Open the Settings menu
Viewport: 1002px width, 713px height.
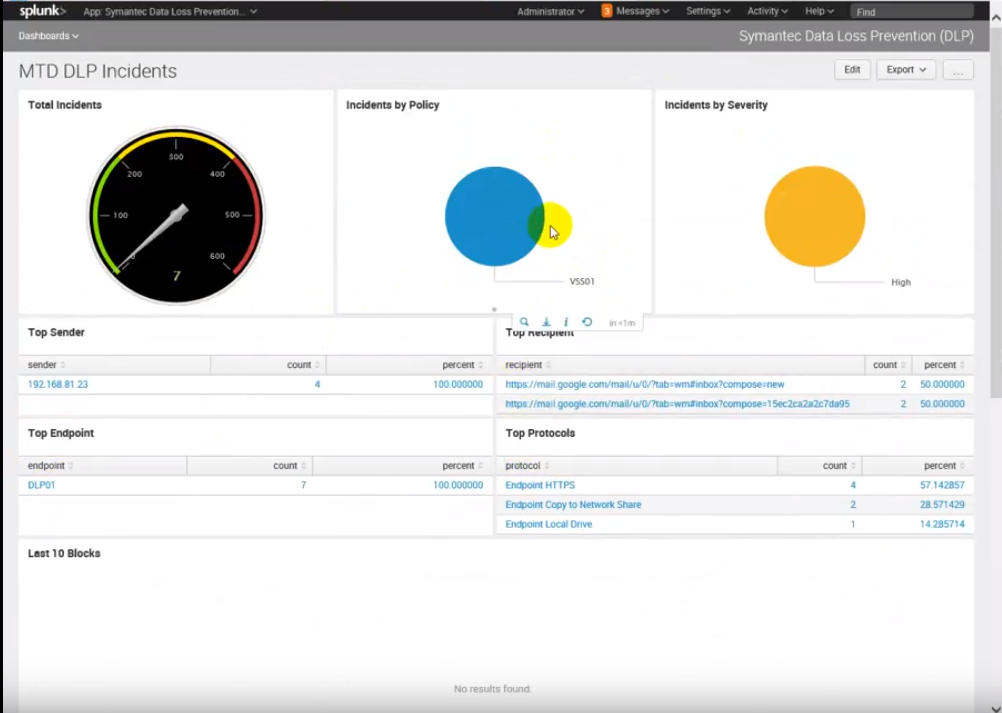click(707, 11)
